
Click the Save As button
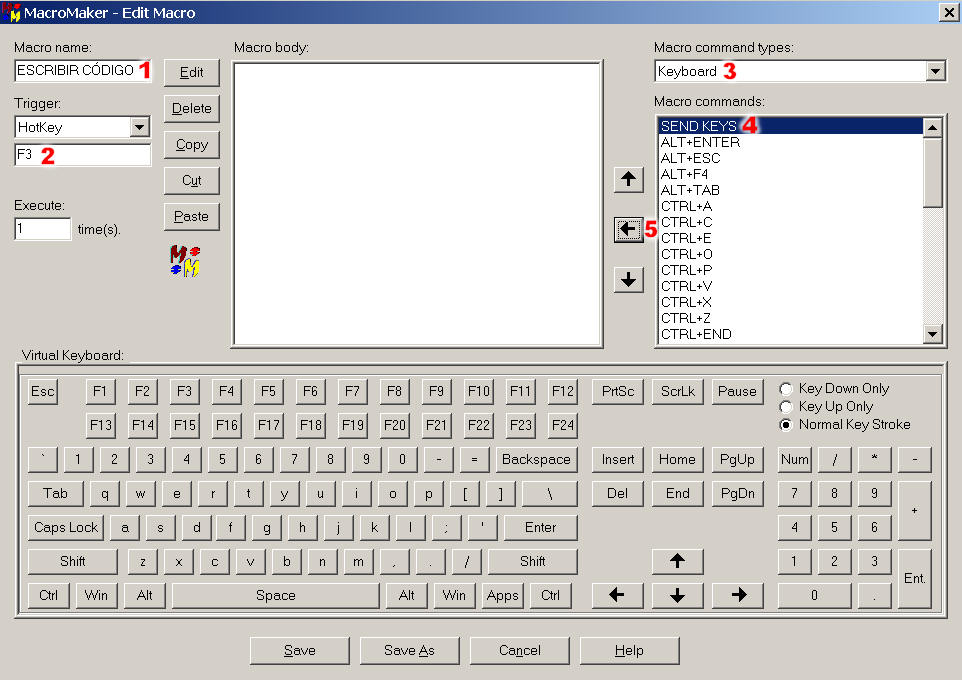tap(409, 650)
